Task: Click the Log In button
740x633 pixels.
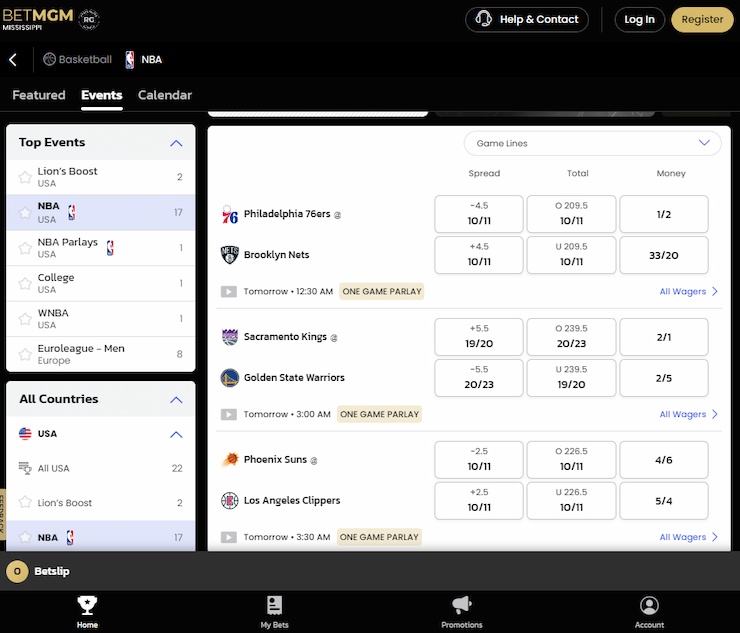Action: click(639, 19)
